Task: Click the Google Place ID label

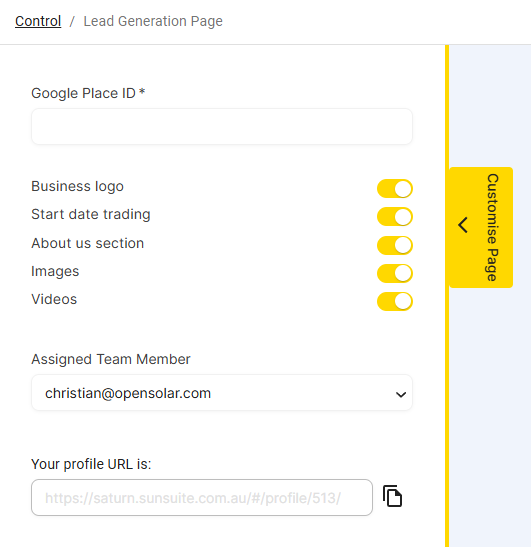Action: tap(88, 93)
